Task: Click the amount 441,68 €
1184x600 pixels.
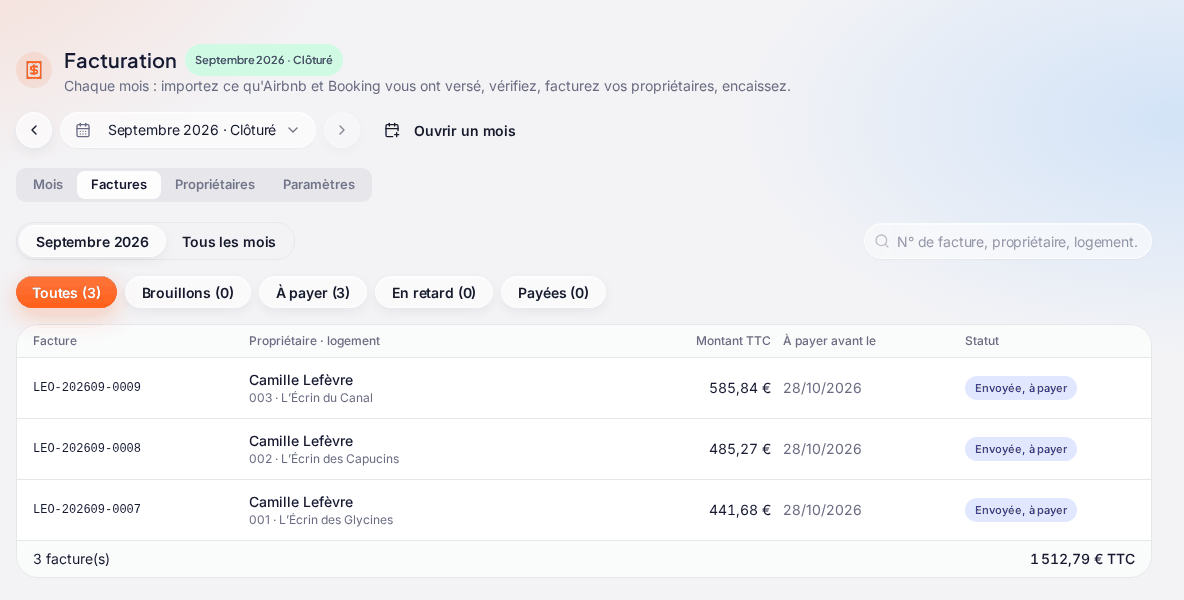Action: 740,510
